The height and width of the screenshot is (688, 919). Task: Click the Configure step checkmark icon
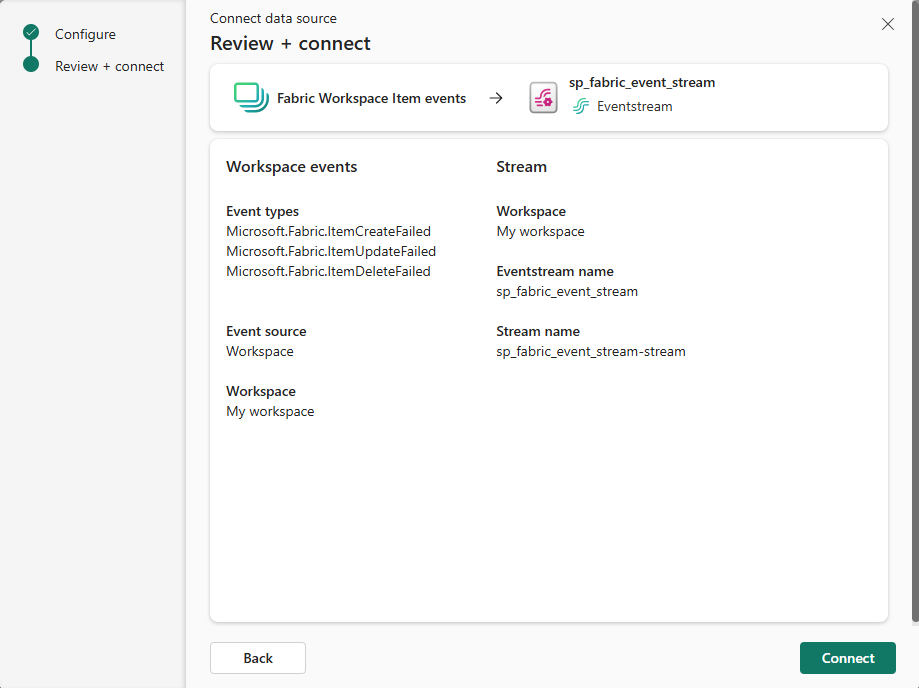click(31, 34)
